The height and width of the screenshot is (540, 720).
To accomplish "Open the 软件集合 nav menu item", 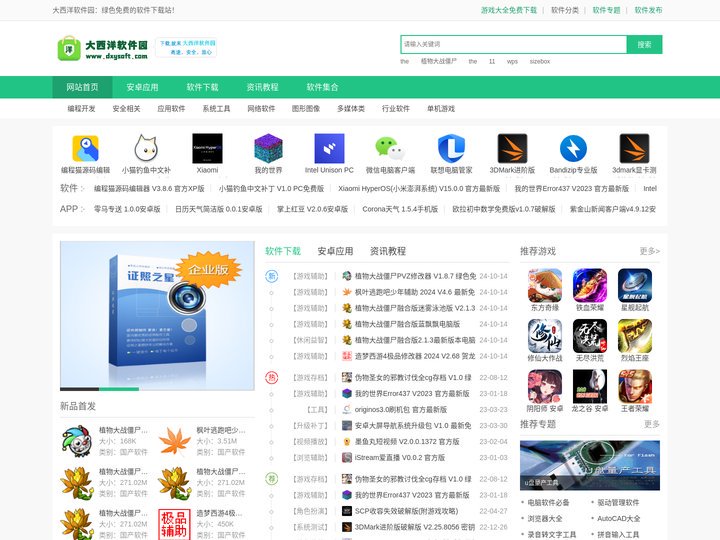I will point(323,87).
